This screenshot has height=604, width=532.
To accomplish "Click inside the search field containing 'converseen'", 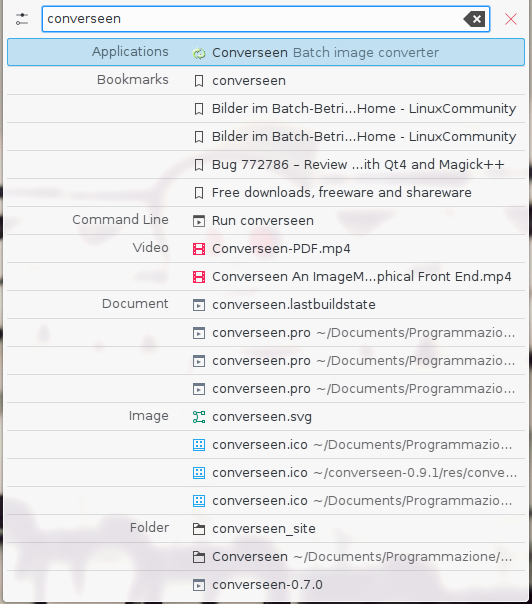I will [x=266, y=19].
